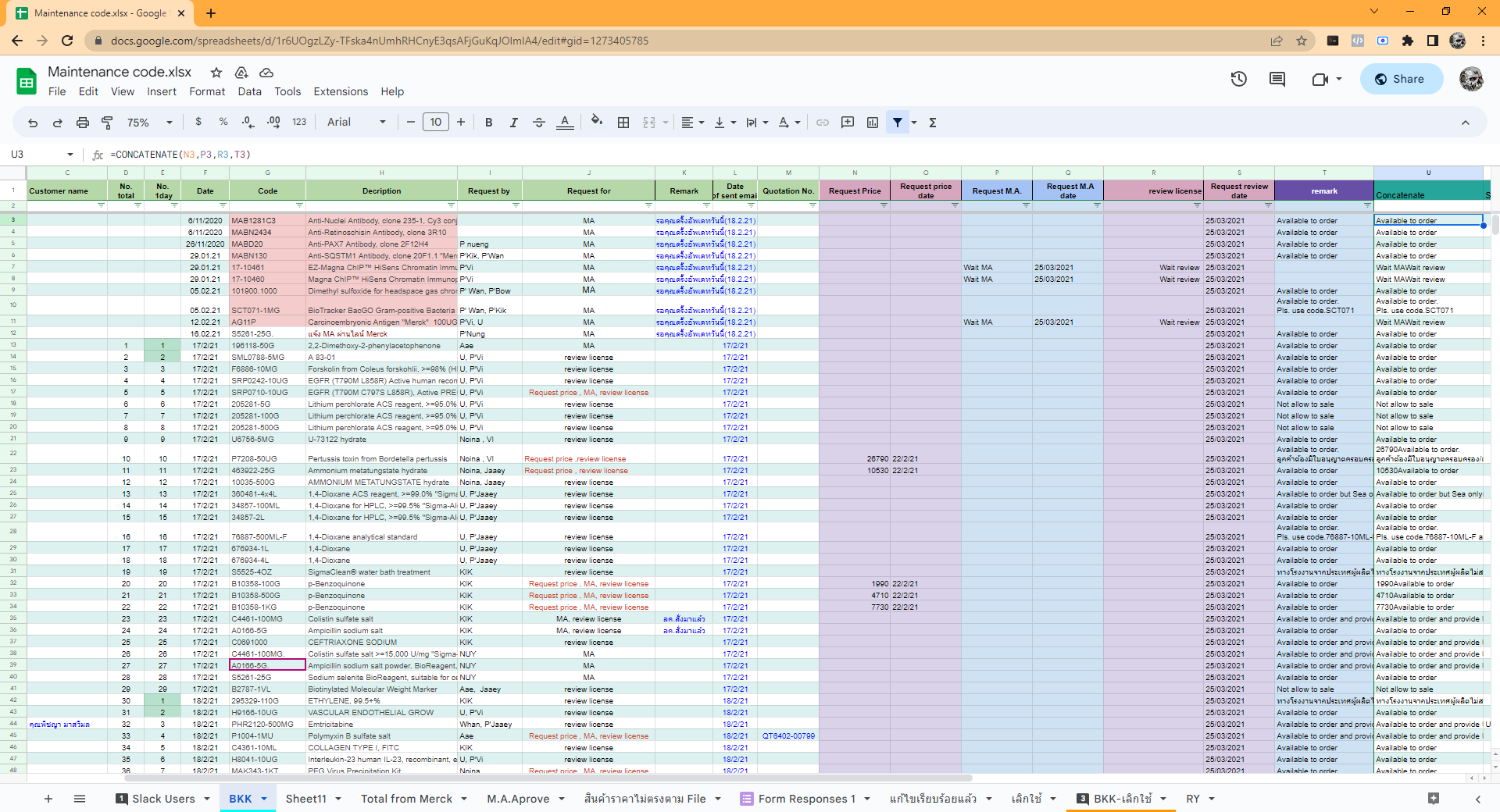The width and height of the screenshot is (1500, 812).
Task: Click the Undo icon in toolbar
Action: (33, 123)
